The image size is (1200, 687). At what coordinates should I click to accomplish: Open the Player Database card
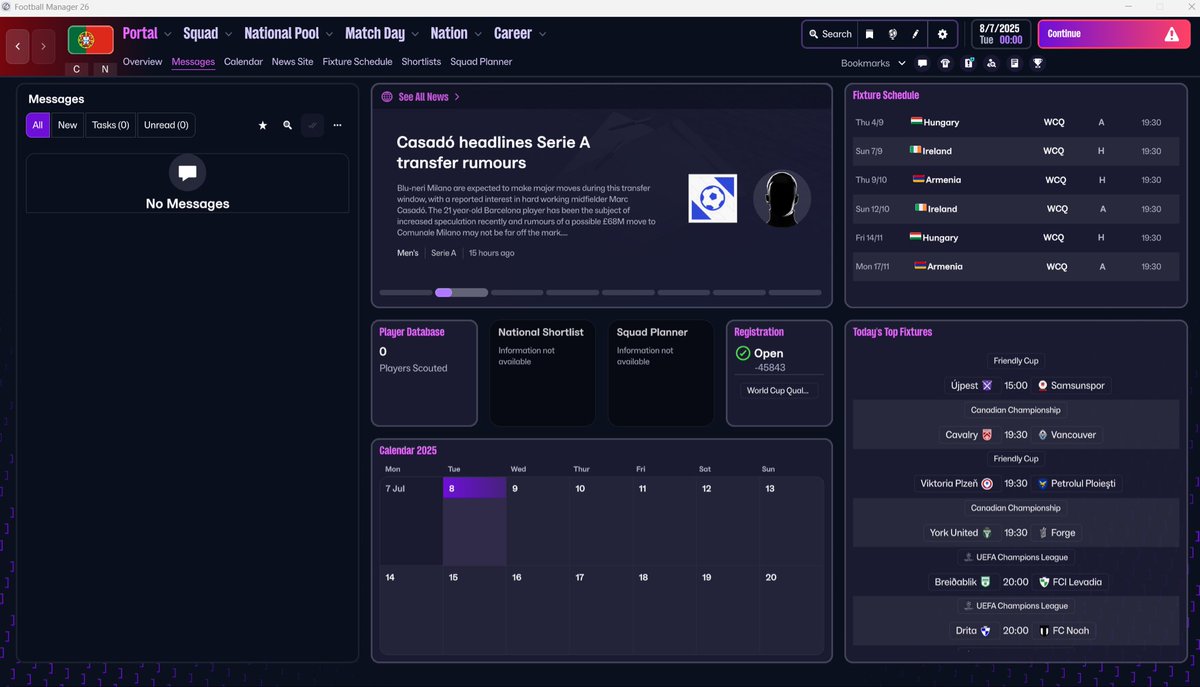pos(424,373)
